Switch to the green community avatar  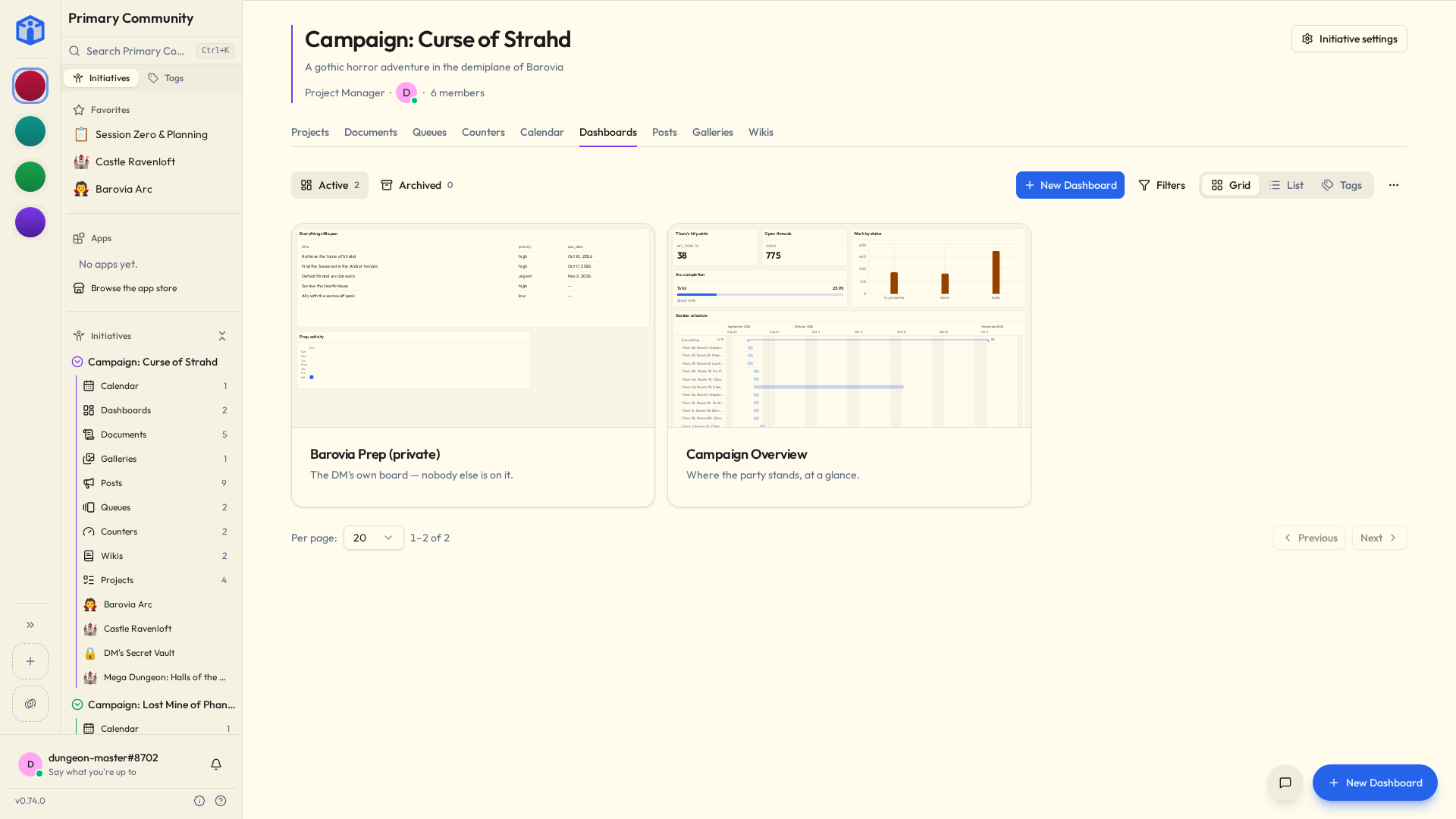point(30,177)
